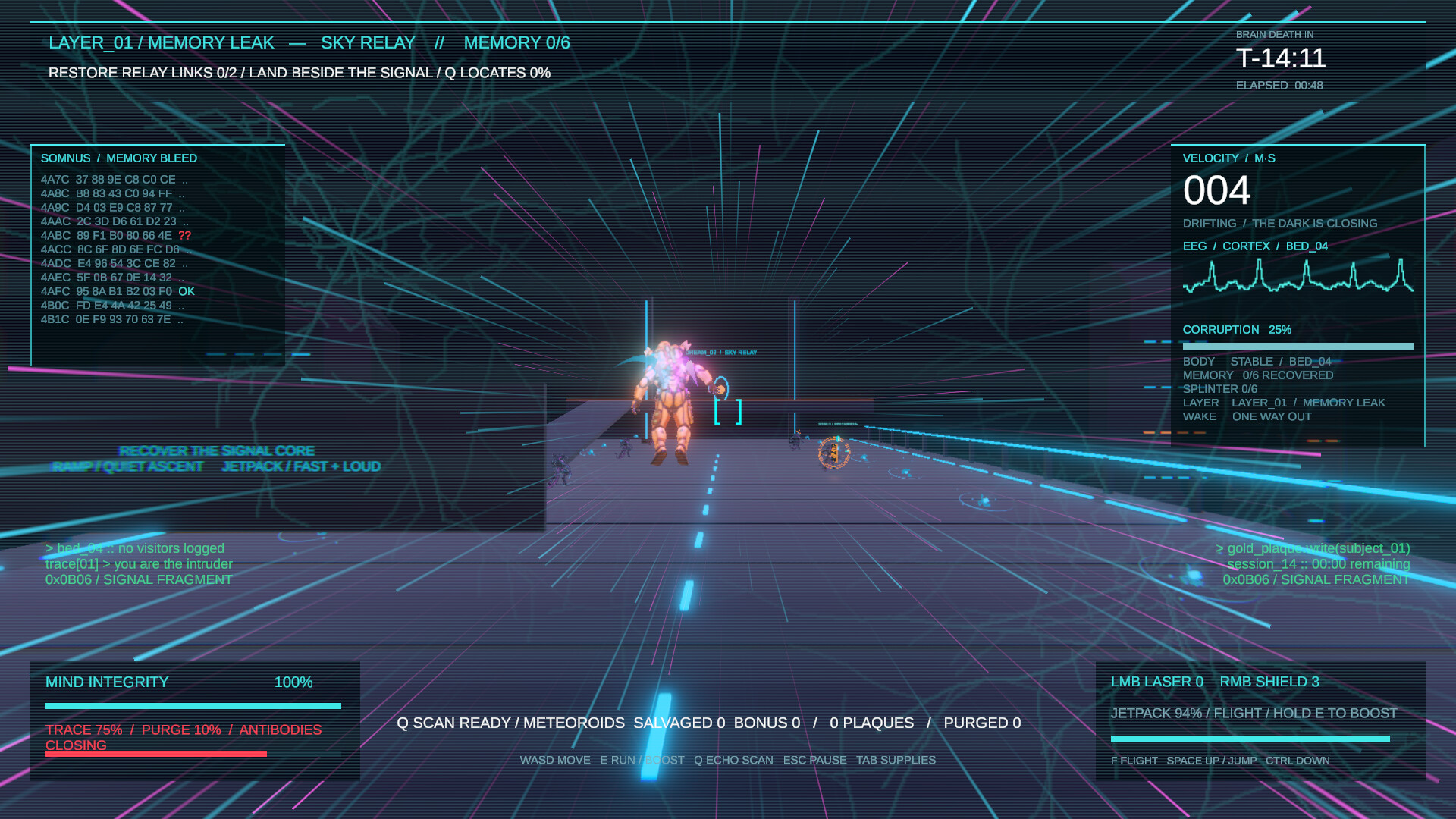Click the F FLIGHT control hint

tap(1134, 761)
